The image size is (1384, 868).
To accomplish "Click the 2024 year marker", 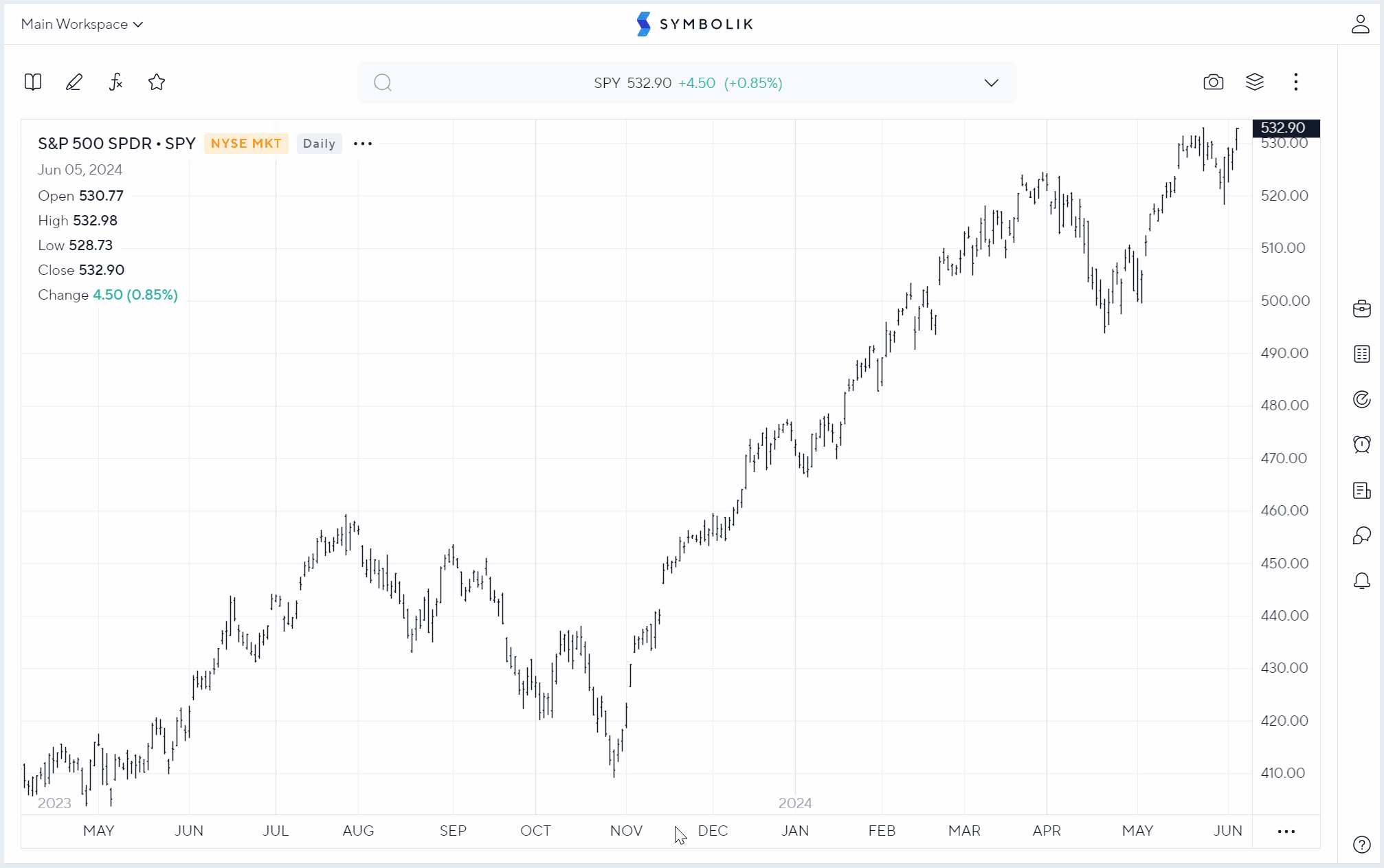I will pyautogui.click(x=795, y=803).
